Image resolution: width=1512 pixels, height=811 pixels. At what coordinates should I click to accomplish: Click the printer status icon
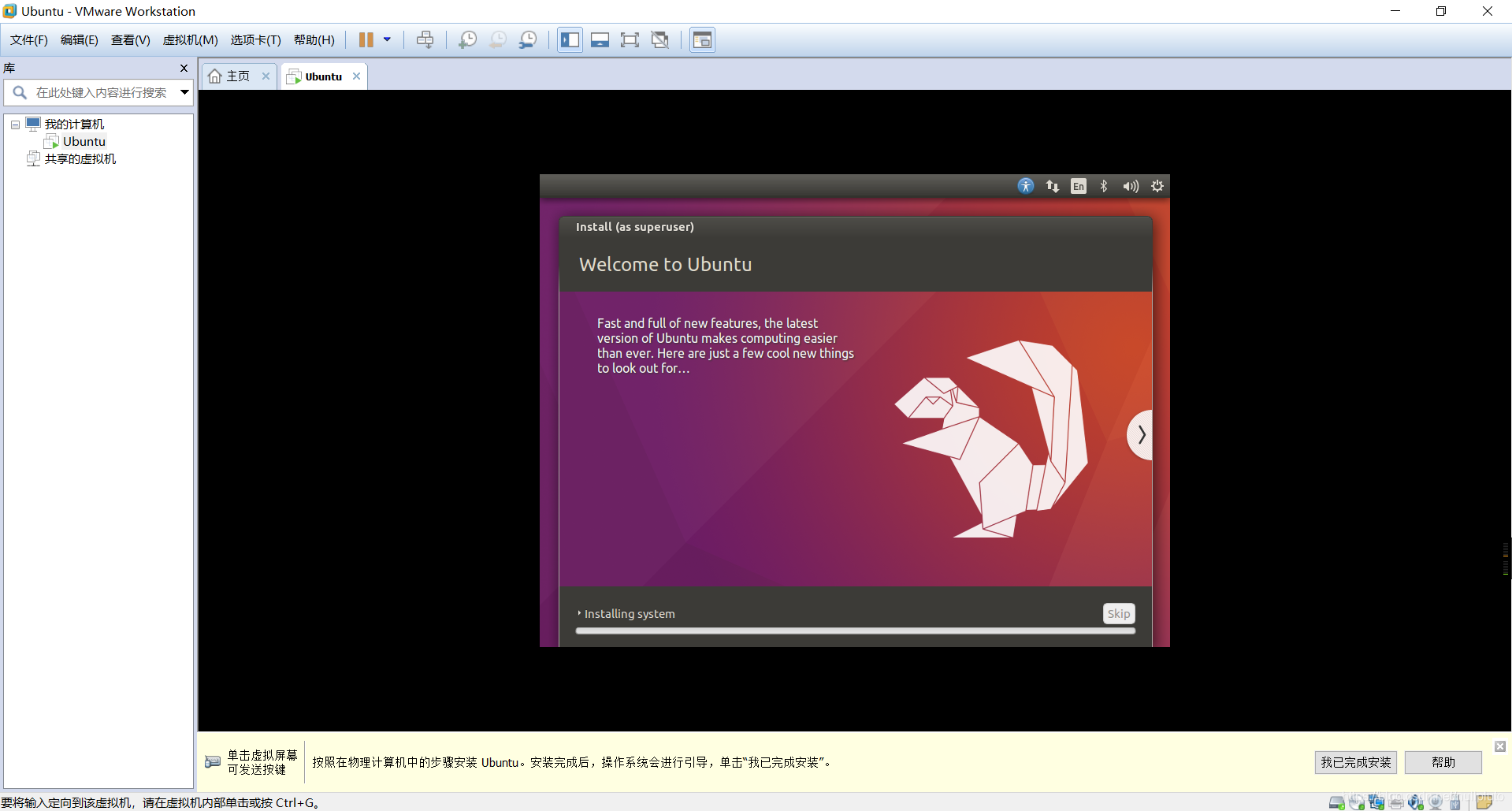click(1396, 802)
